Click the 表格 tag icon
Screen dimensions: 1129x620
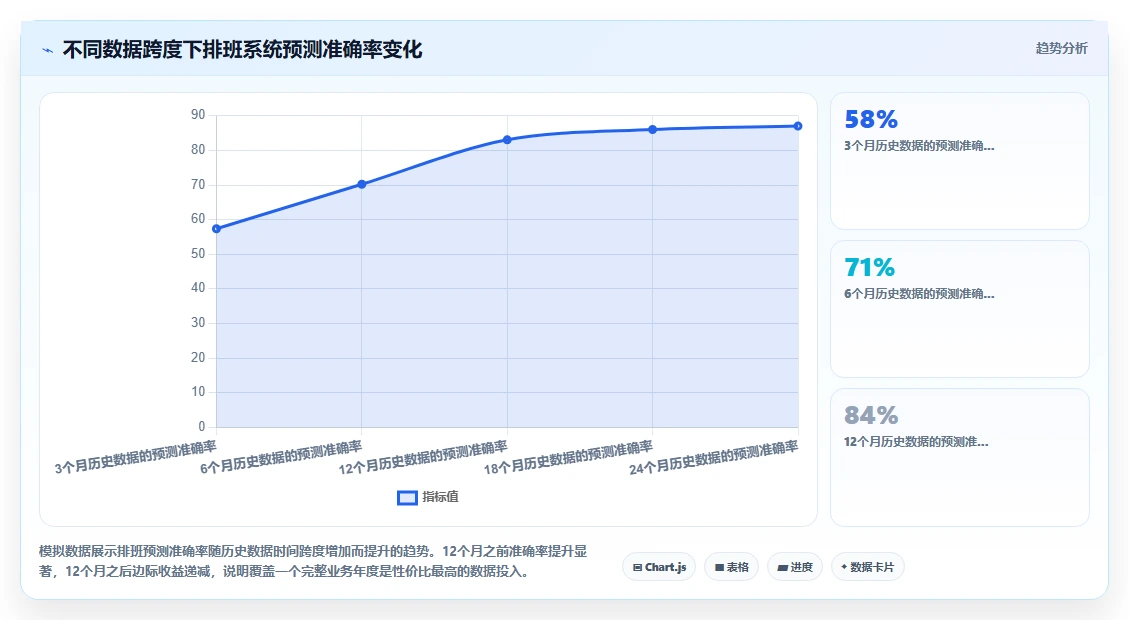click(x=719, y=567)
